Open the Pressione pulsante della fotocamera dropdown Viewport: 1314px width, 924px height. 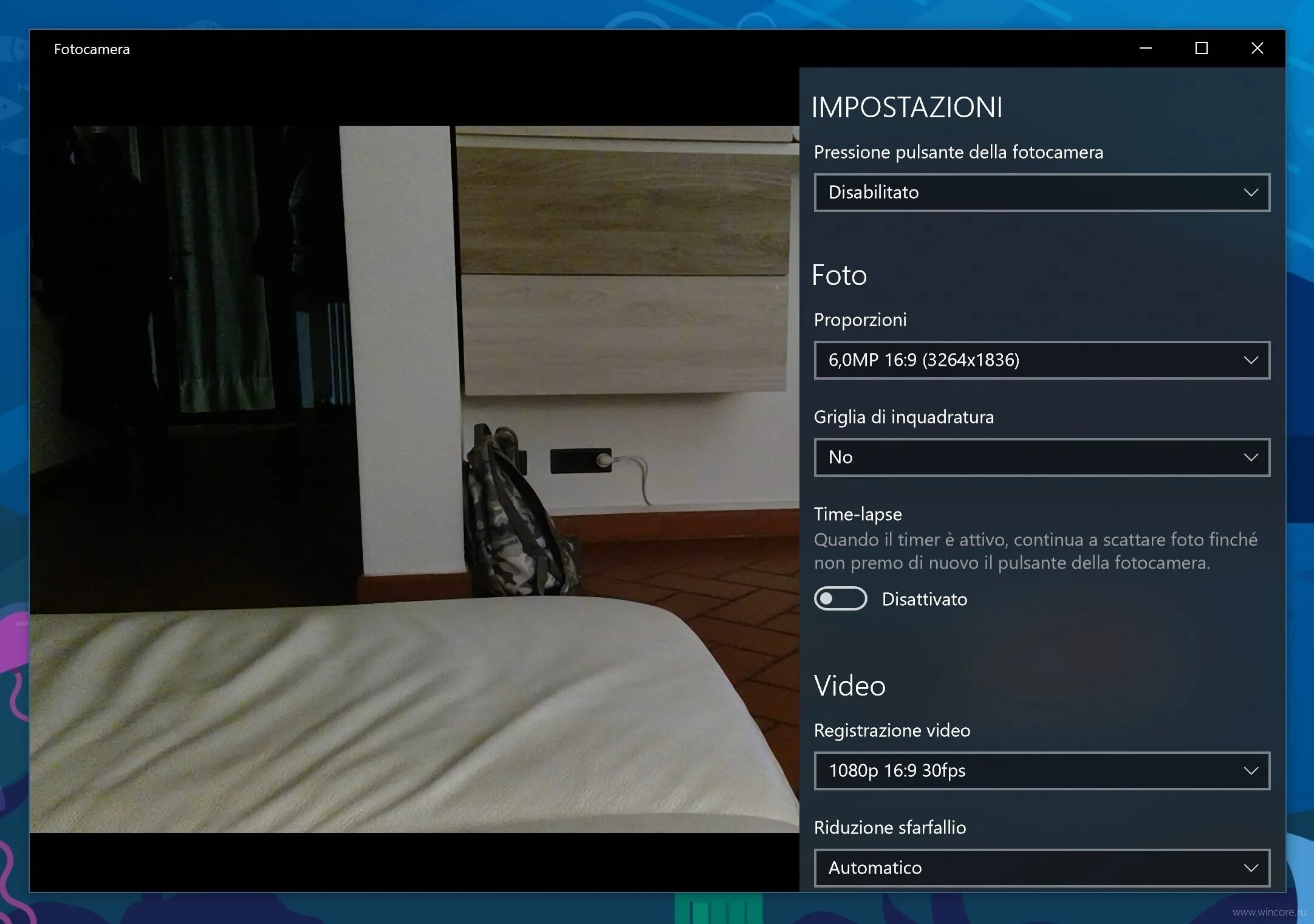tap(1041, 192)
